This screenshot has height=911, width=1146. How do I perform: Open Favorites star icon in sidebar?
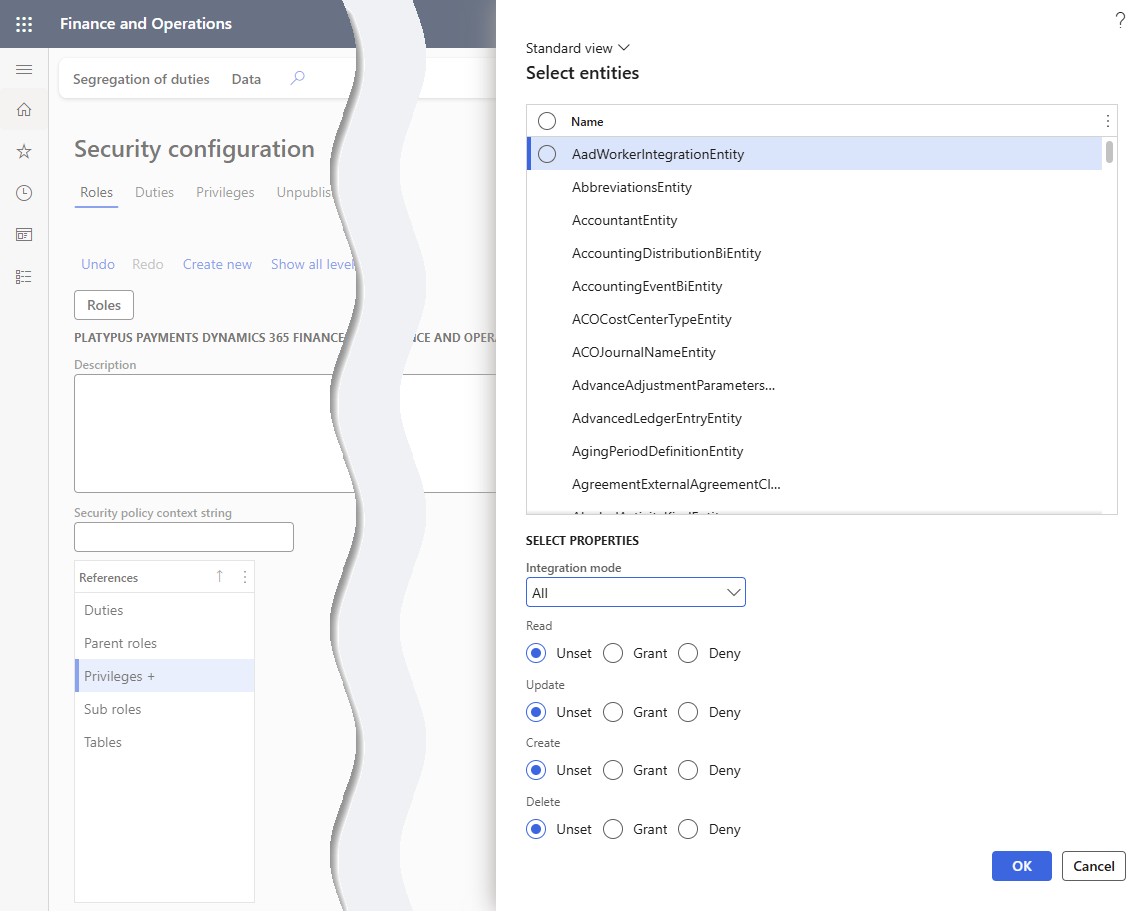point(24,151)
